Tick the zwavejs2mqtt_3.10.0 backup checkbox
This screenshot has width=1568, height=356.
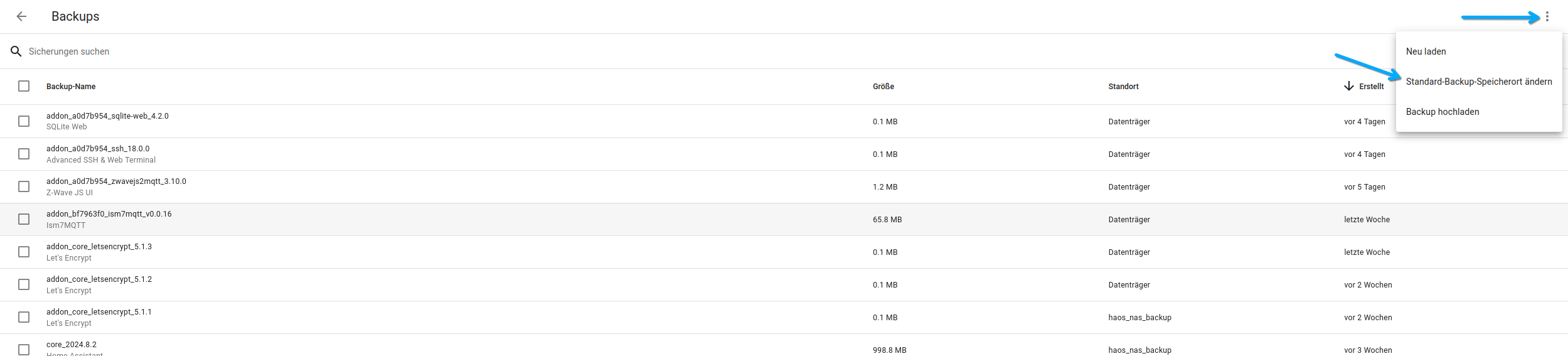click(24, 186)
